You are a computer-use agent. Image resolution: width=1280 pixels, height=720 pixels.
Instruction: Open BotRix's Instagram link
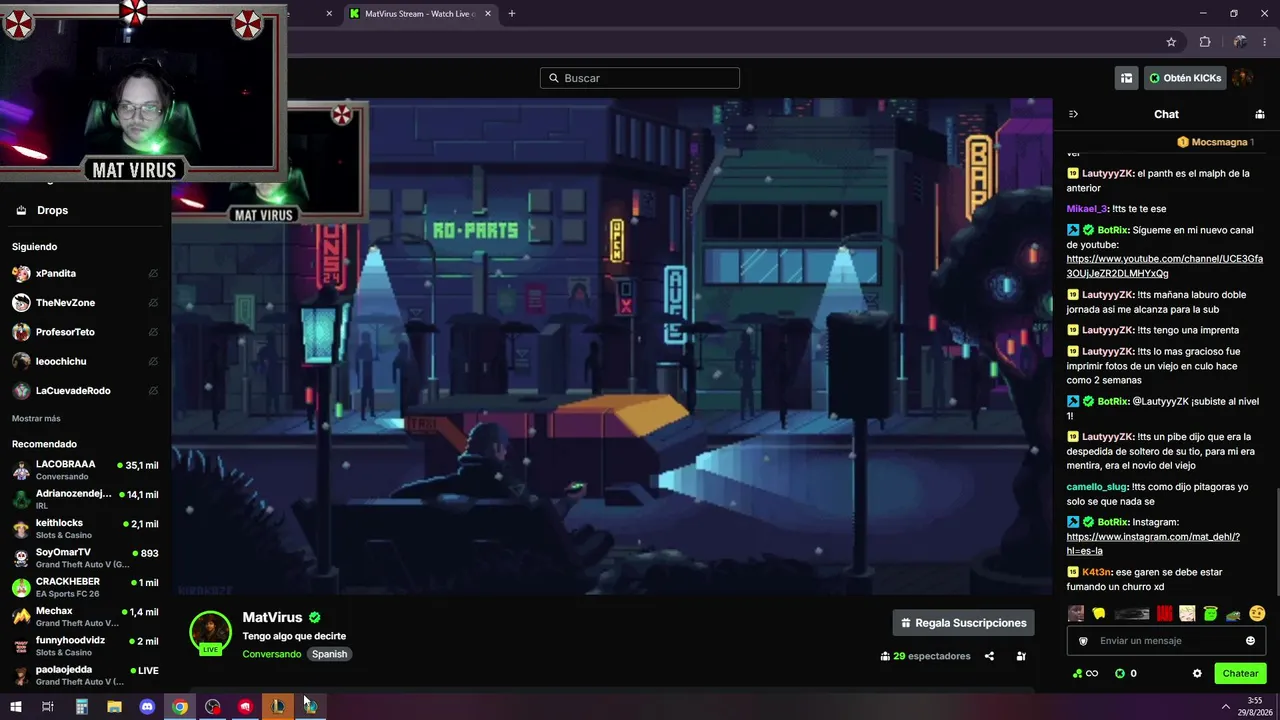click(1153, 544)
